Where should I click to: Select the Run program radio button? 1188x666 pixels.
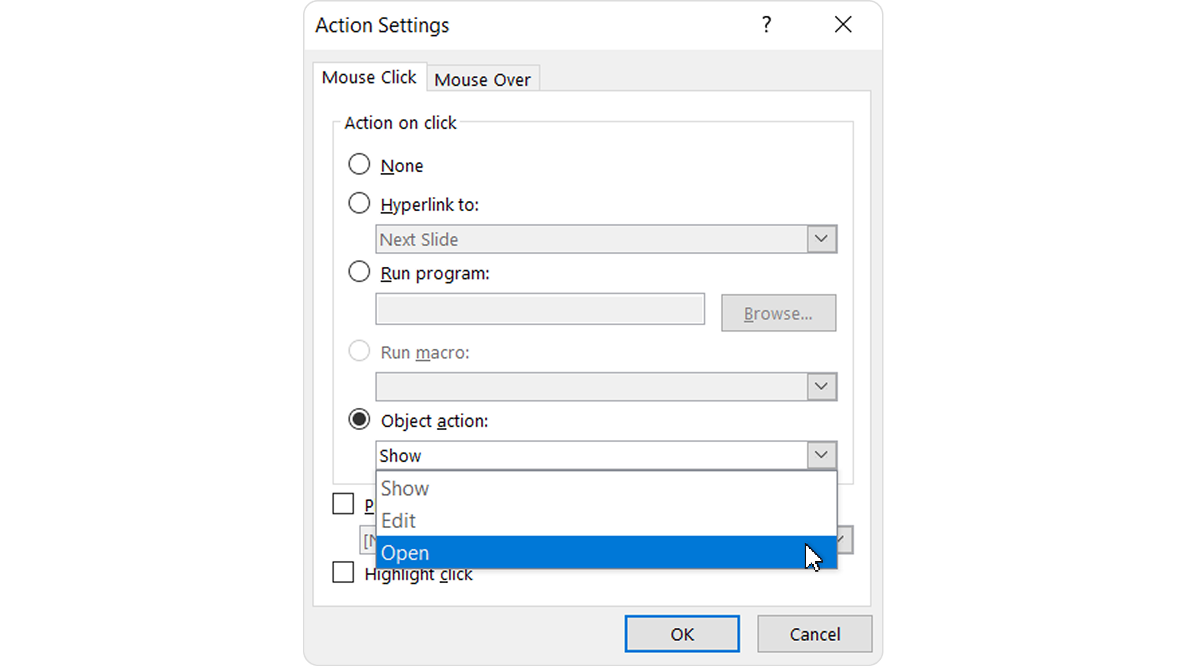click(x=359, y=272)
